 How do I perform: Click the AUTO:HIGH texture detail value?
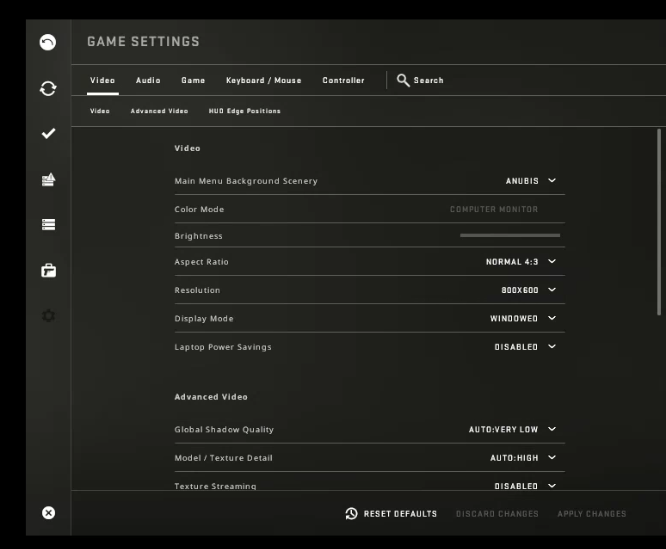(x=514, y=458)
